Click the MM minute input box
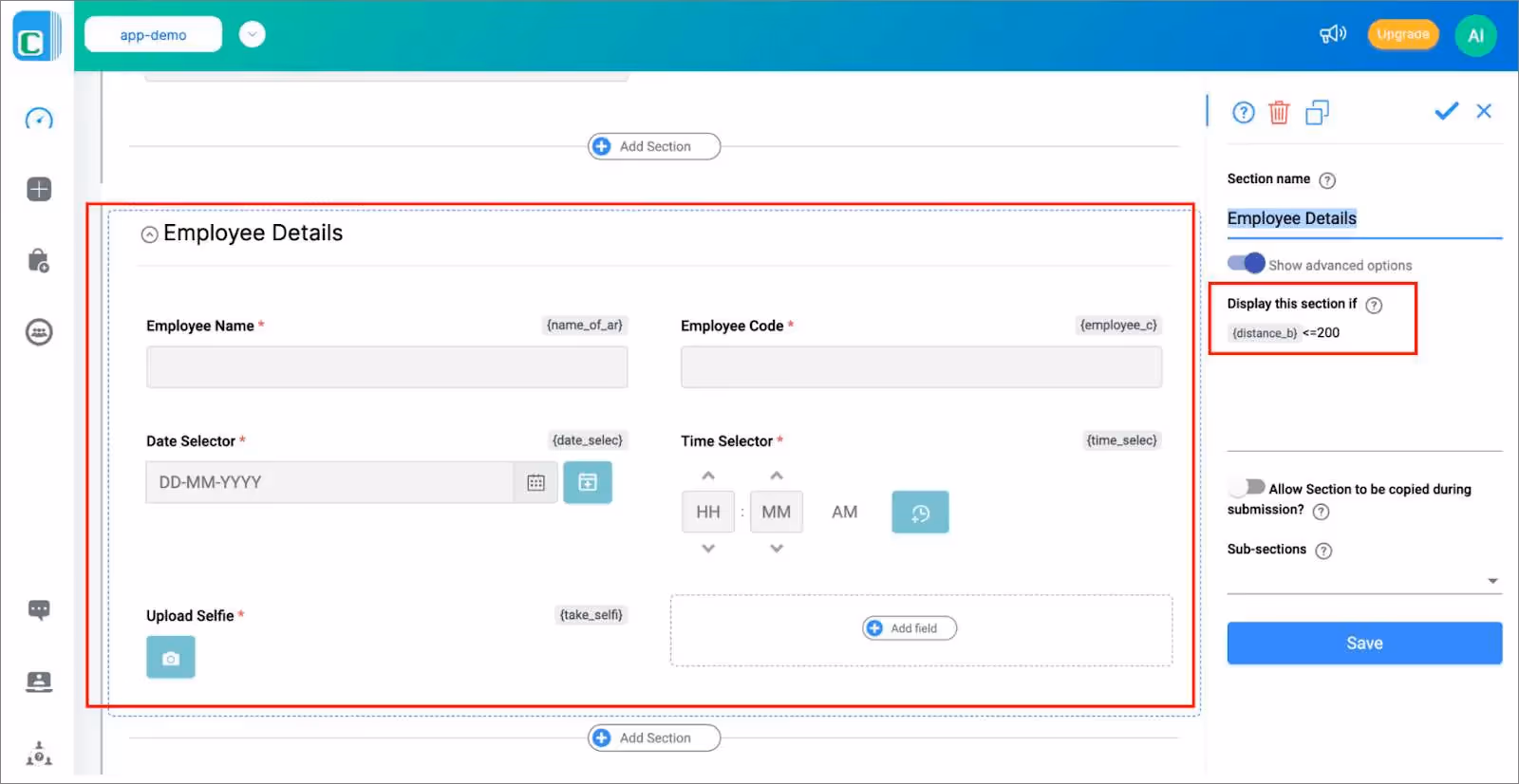1519x784 pixels. pos(777,512)
